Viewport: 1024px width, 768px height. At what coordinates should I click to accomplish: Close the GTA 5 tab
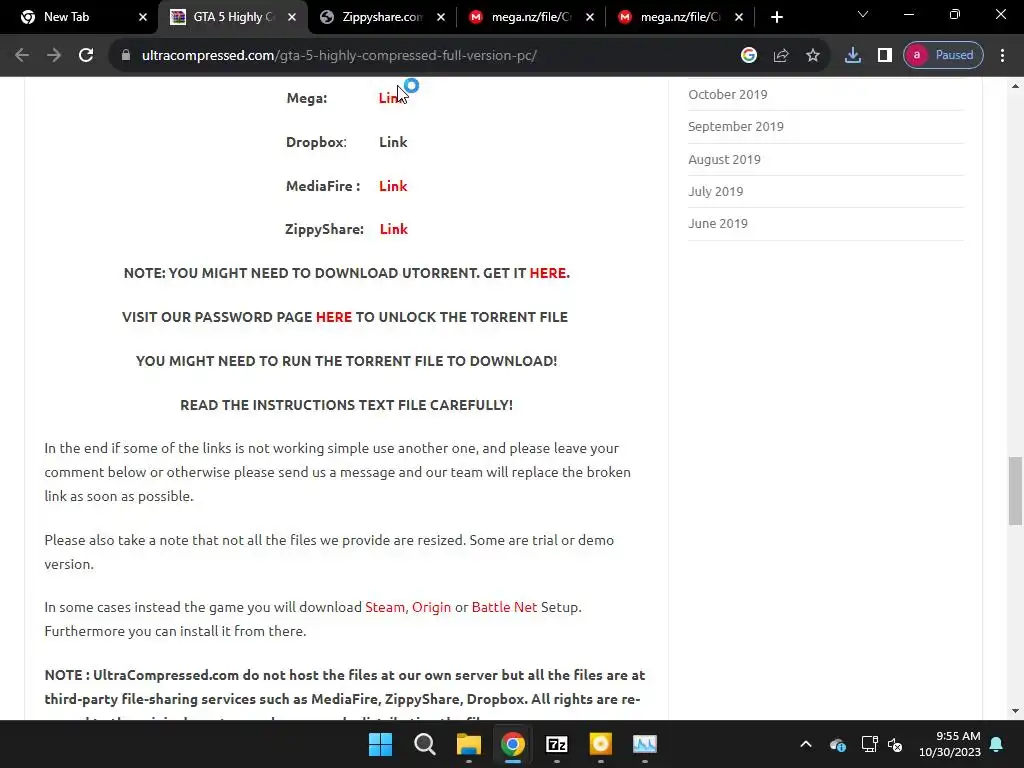pos(292,18)
